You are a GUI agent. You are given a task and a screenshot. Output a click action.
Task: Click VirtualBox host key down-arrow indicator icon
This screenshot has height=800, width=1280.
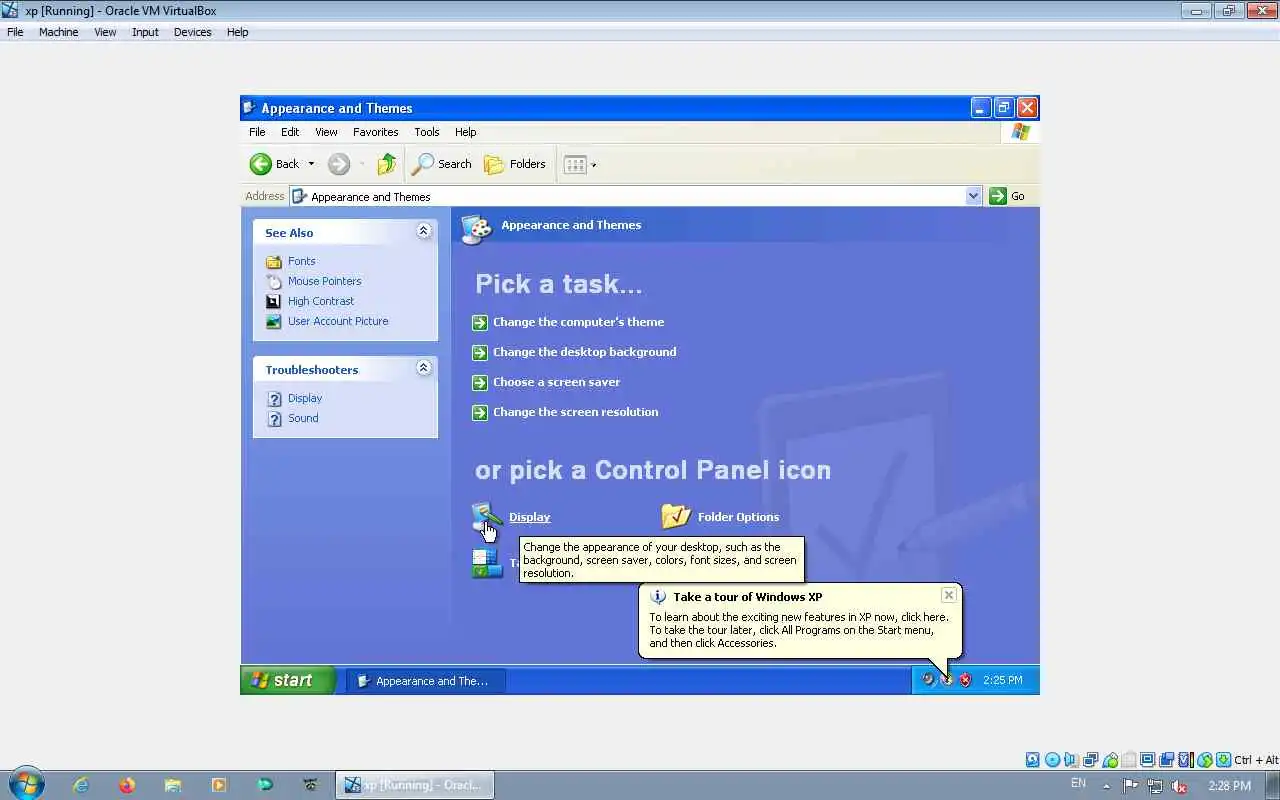[1224, 760]
